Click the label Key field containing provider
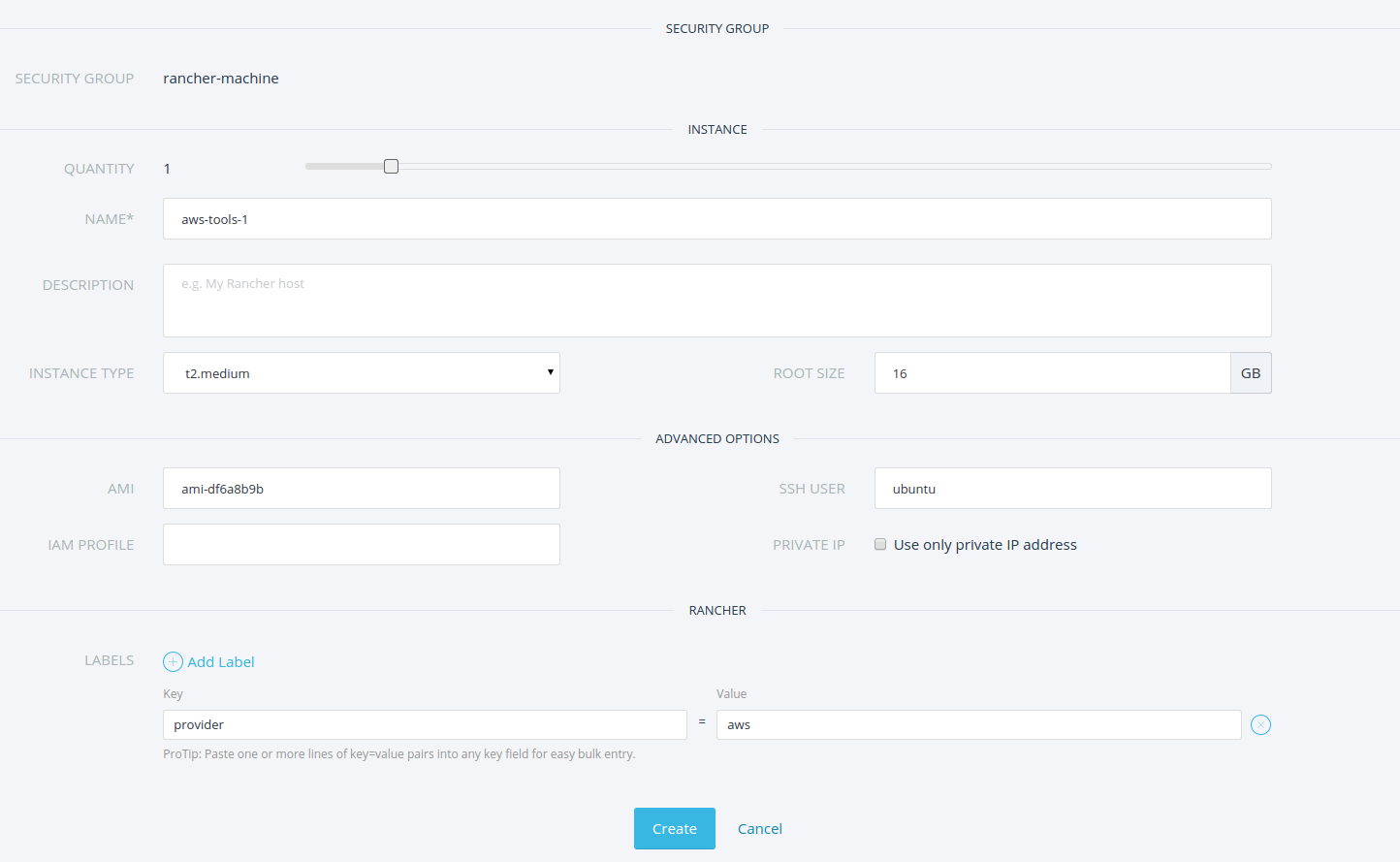Image resolution: width=1400 pixels, height=862 pixels. click(425, 725)
